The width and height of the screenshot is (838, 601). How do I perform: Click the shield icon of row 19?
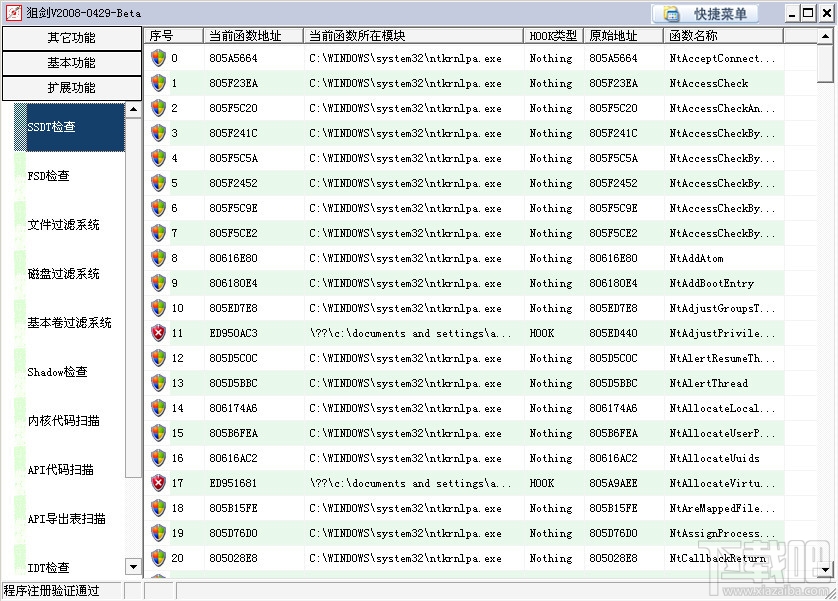pos(158,533)
